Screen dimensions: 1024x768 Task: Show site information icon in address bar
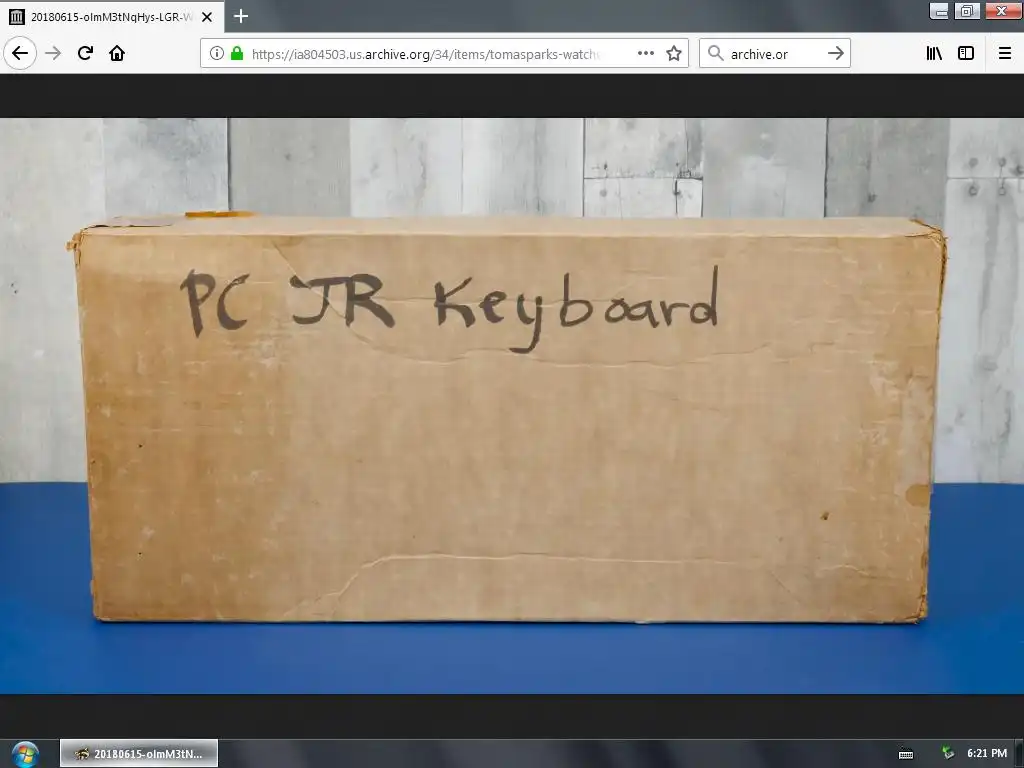pyautogui.click(x=217, y=54)
